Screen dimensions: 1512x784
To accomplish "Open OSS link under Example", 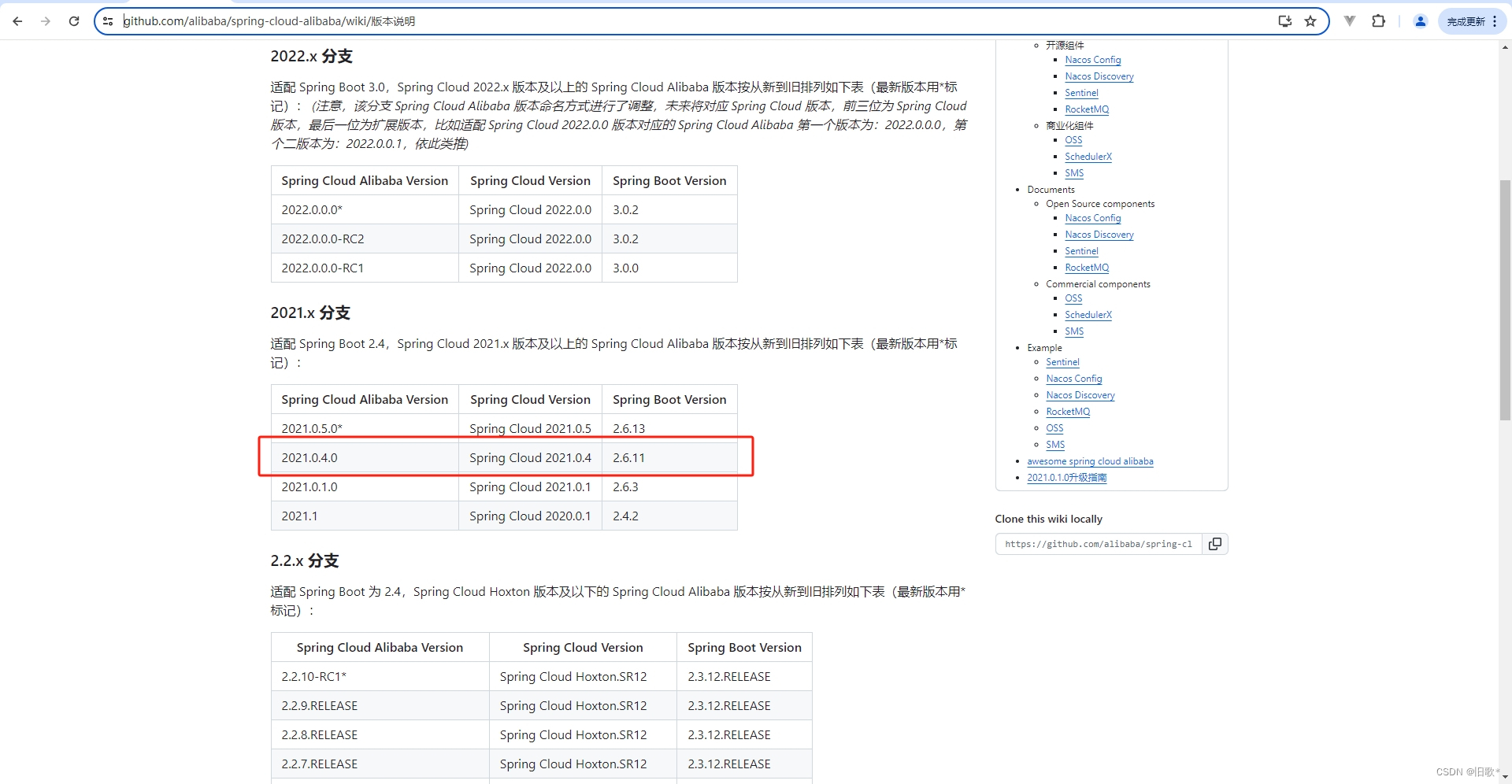I will [x=1054, y=428].
